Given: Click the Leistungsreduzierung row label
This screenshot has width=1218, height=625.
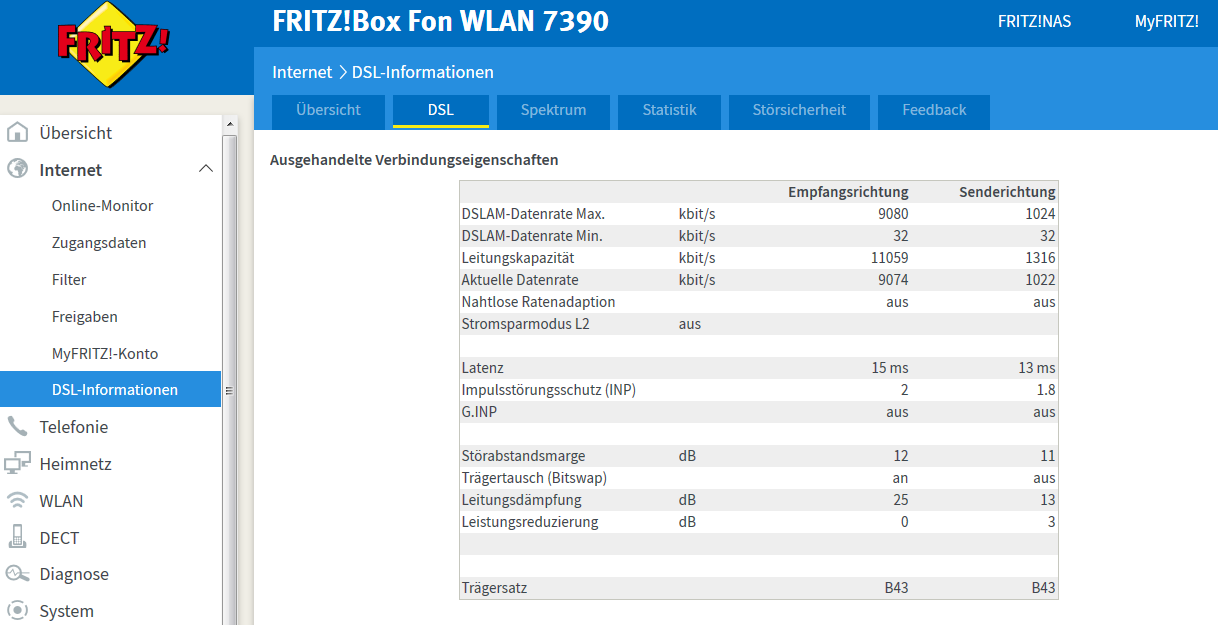Looking at the screenshot, I should 529,522.
